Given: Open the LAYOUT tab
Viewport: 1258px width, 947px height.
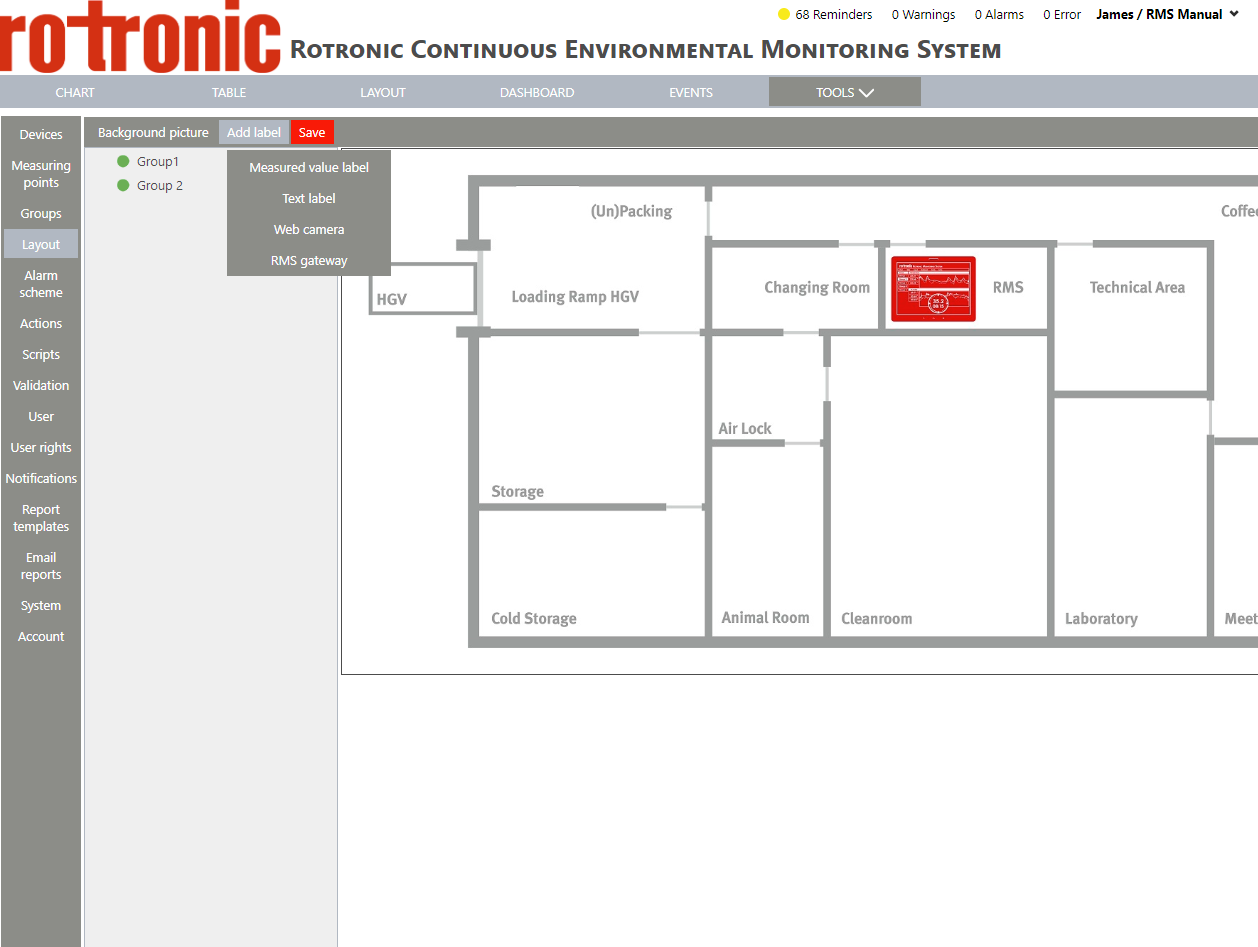Looking at the screenshot, I should point(383,92).
